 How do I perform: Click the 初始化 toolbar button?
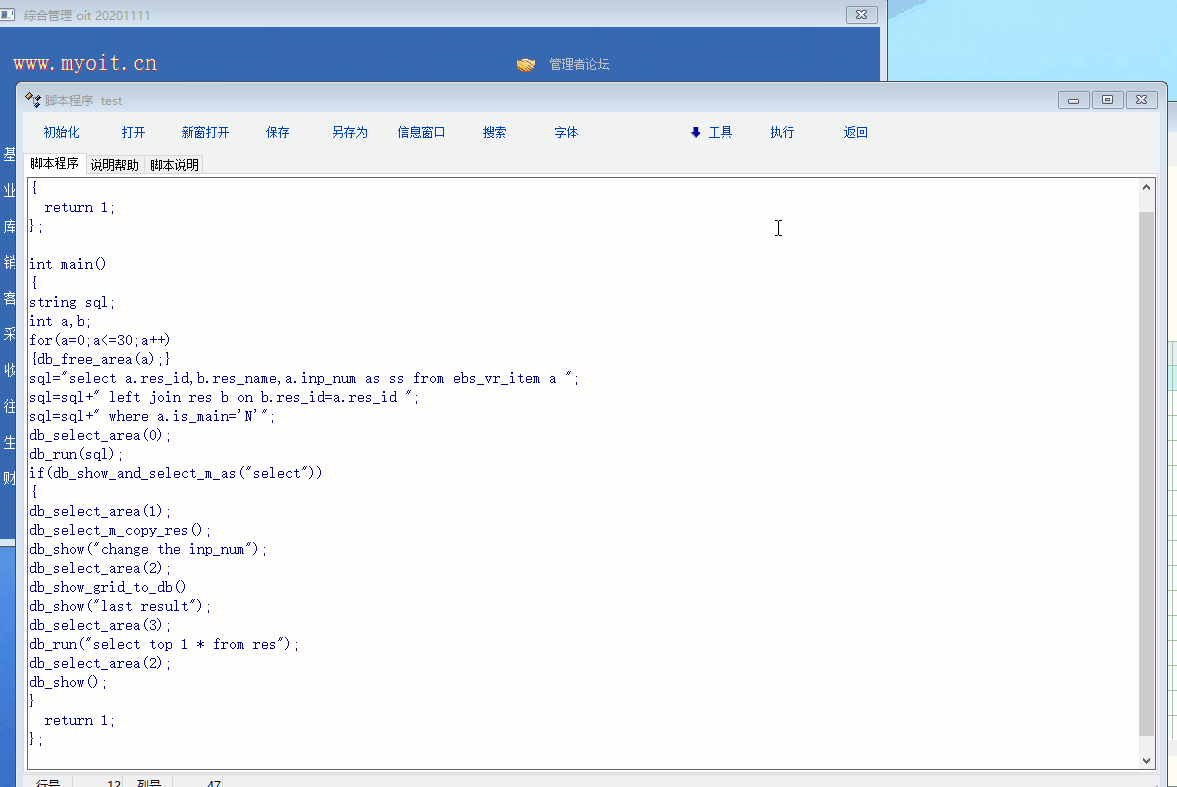pyautogui.click(x=61, y=132)
